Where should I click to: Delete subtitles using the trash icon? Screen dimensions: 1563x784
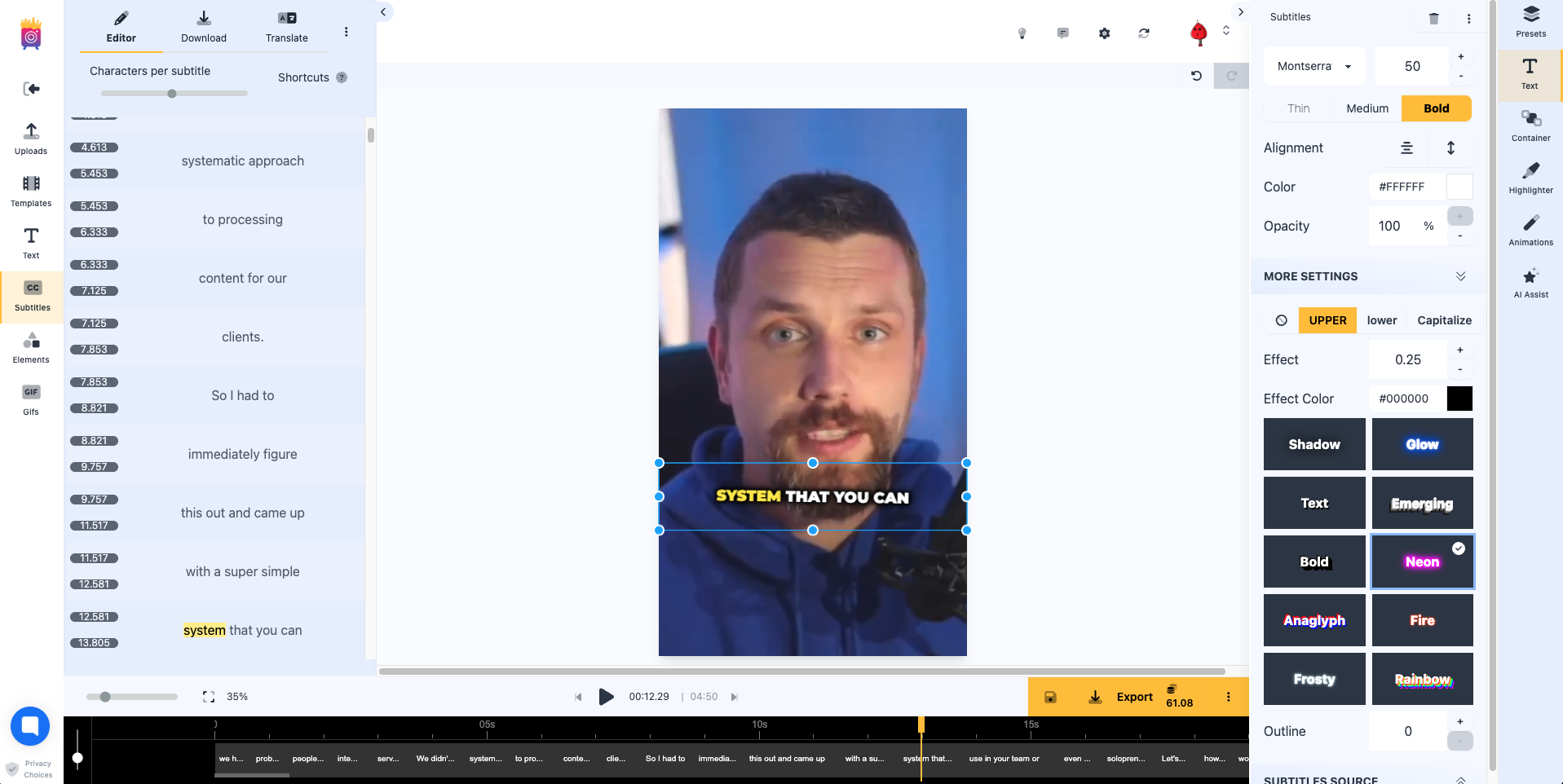click(x=1434, y=17)
